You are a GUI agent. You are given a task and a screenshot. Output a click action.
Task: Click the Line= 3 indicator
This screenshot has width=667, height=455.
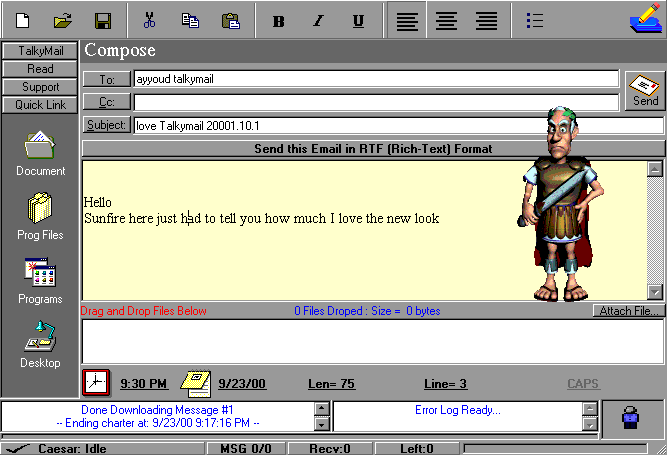(x=445, y=384)
